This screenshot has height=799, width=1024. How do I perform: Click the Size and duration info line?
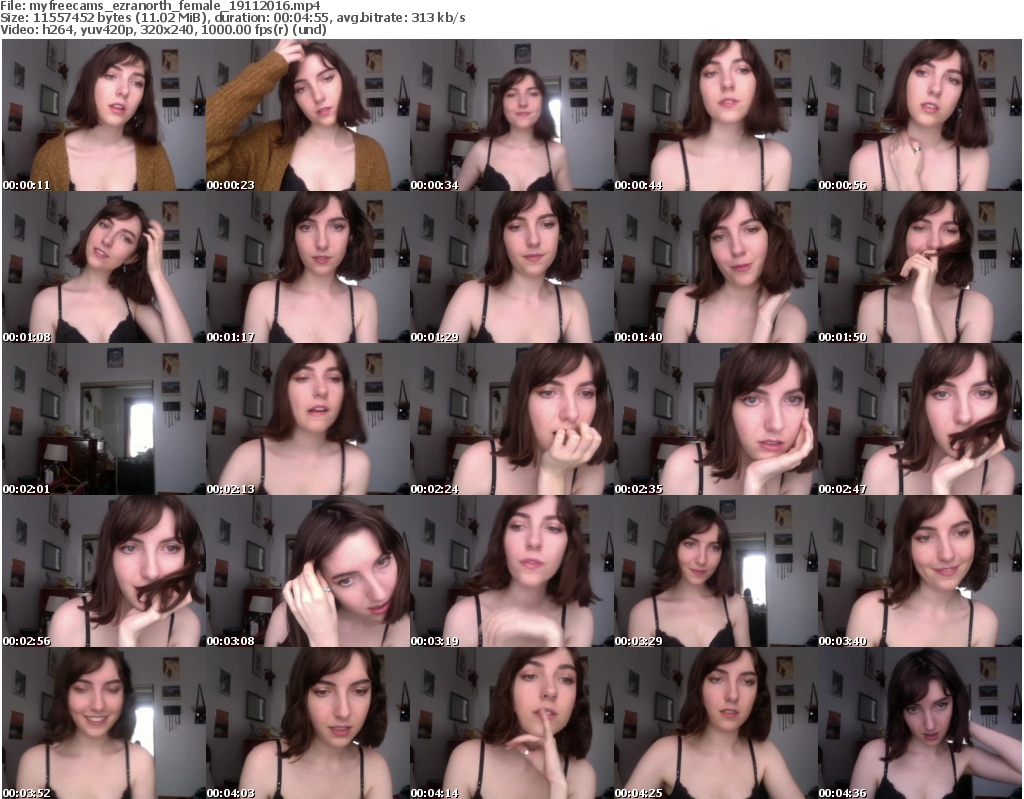(233, 18)
